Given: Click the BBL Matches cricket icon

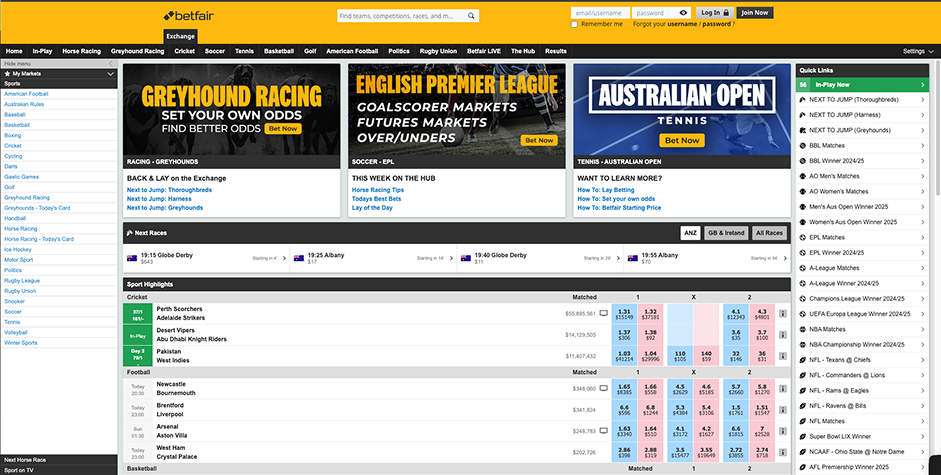Looking at the screenshot, I should (803, 145).
